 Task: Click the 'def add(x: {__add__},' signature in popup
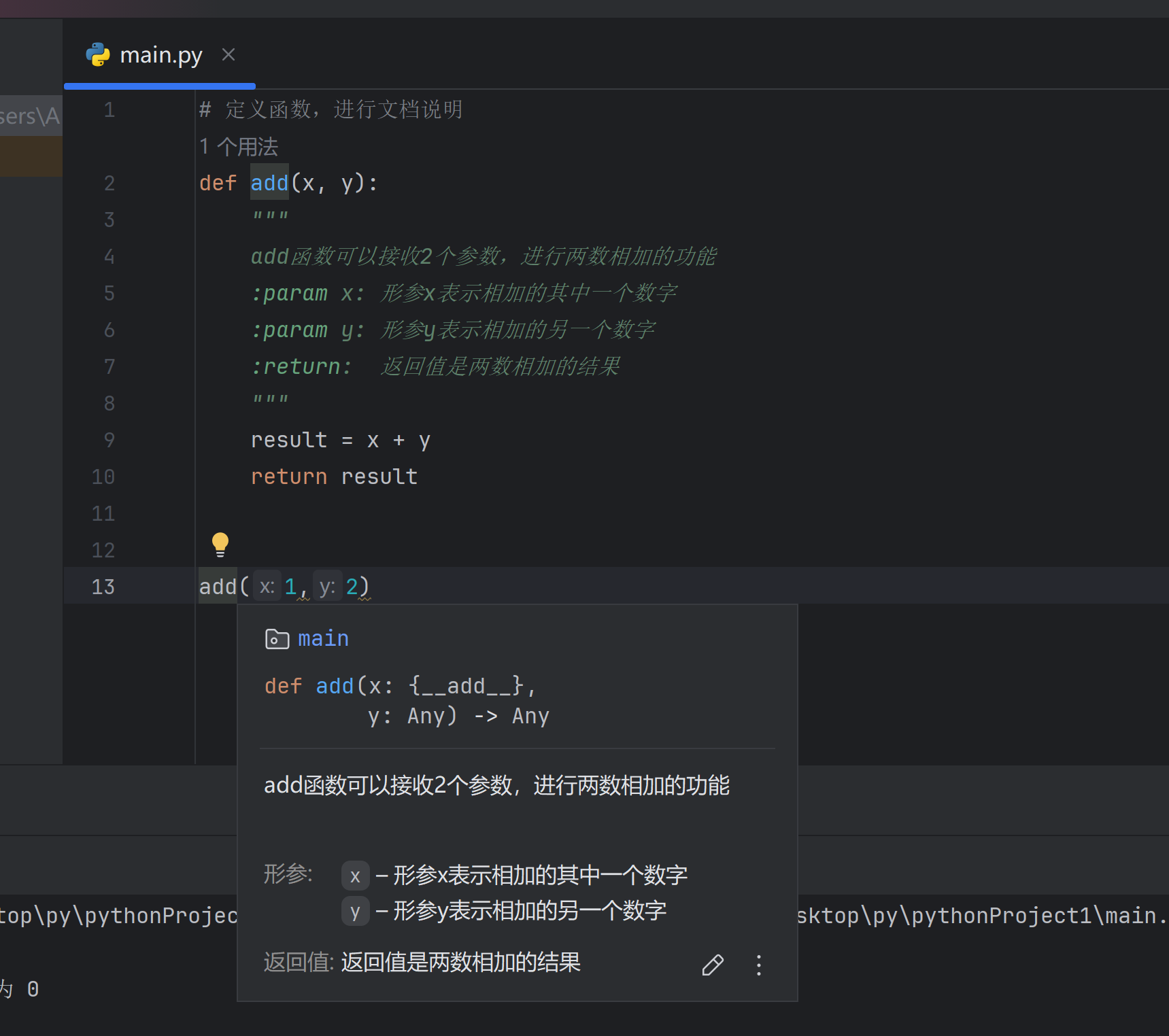pyautogui.click(x=400, y=685)
